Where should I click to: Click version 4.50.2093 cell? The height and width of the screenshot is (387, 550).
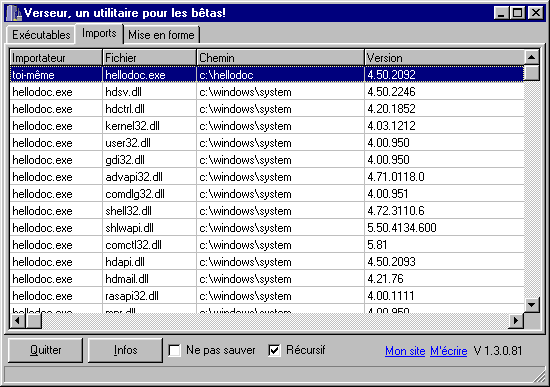tap(444, 262)
